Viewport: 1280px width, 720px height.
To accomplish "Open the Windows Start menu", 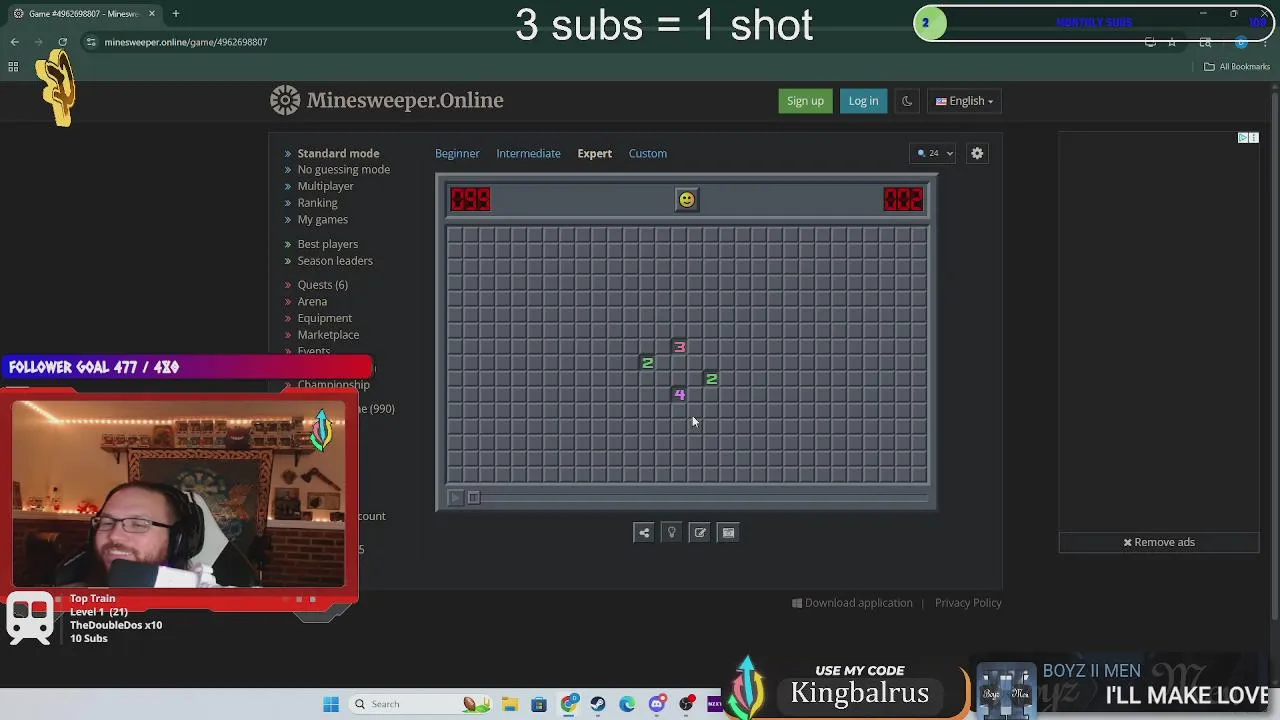I will coord(331,704).
